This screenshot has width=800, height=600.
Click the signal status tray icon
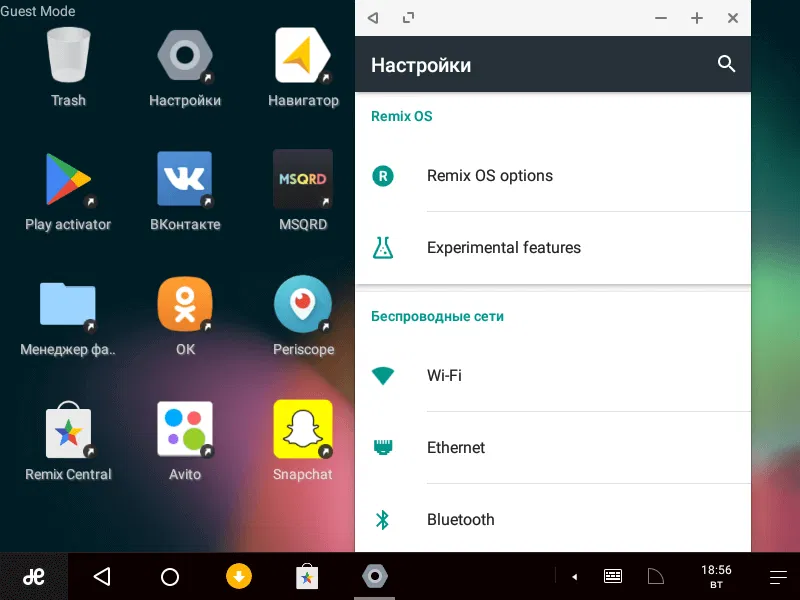[x=656, y=577]
